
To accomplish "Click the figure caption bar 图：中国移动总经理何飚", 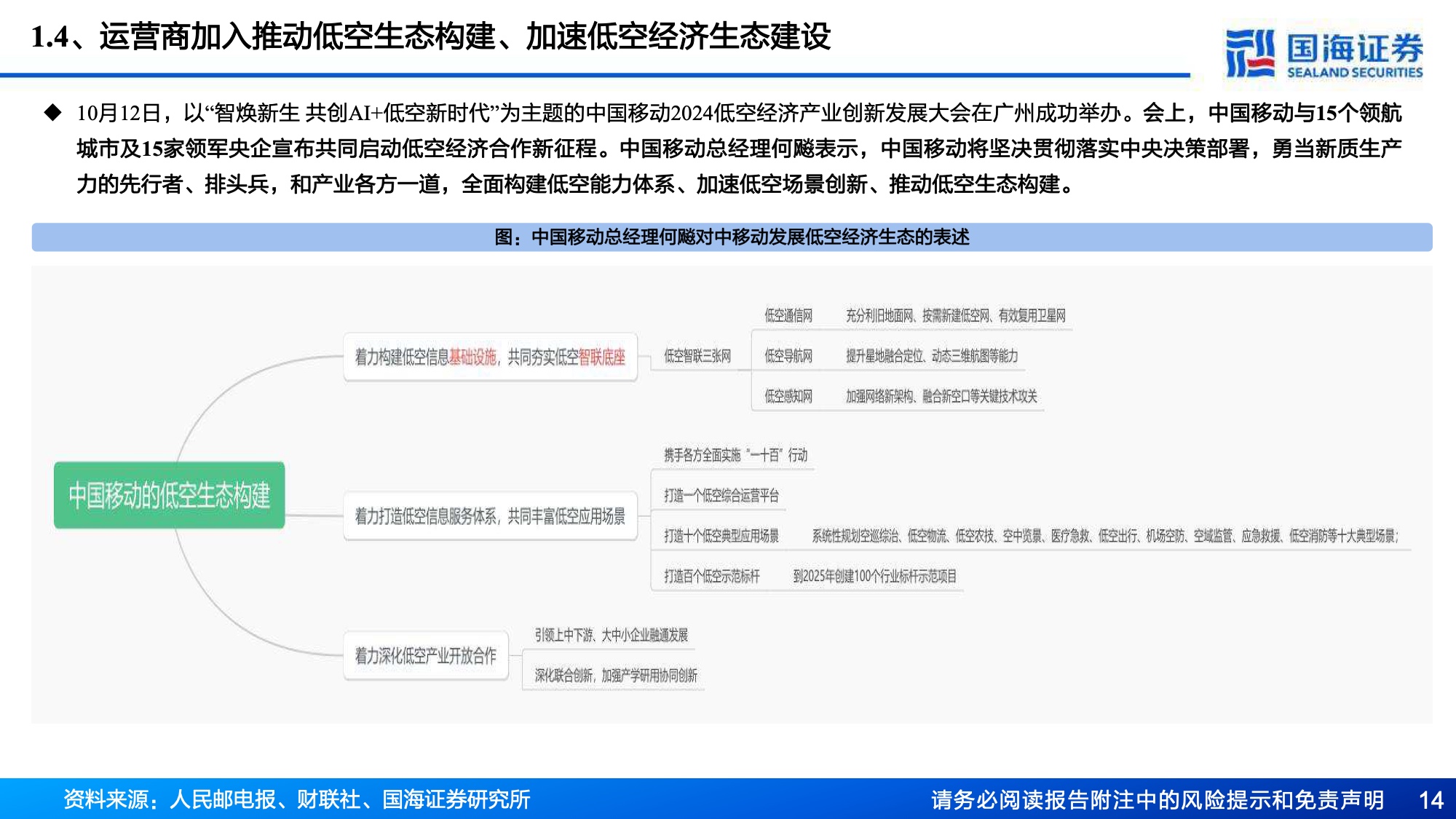I will click(x=732, y=237).
